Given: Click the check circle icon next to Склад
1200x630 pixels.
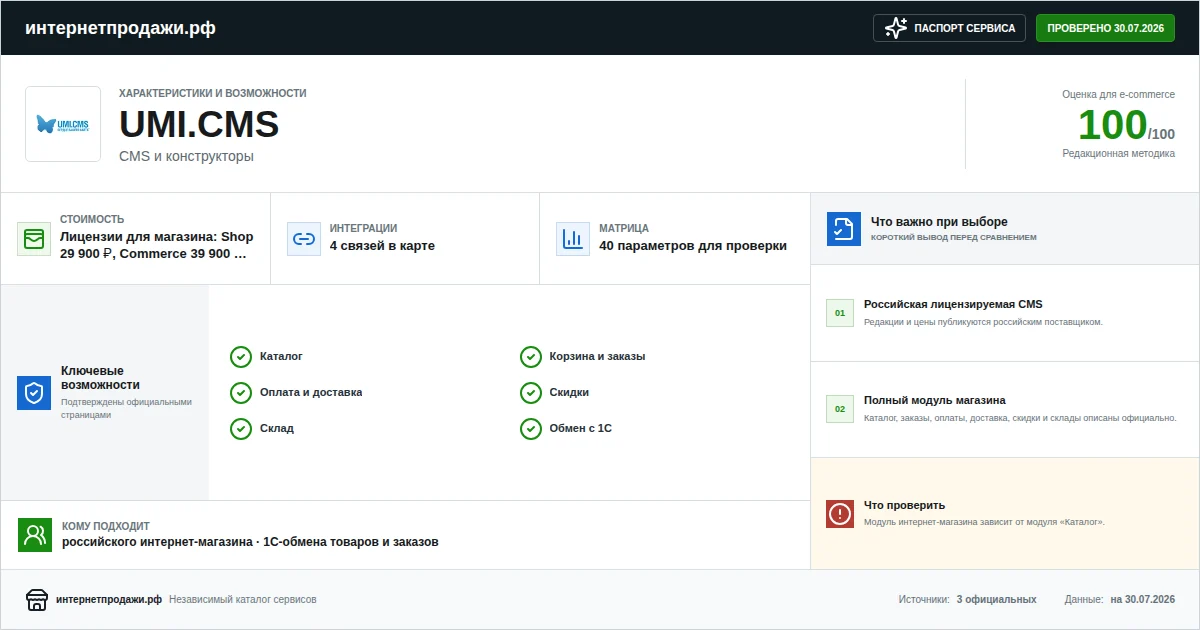Looking at the screenshot, I should [241, 429].
